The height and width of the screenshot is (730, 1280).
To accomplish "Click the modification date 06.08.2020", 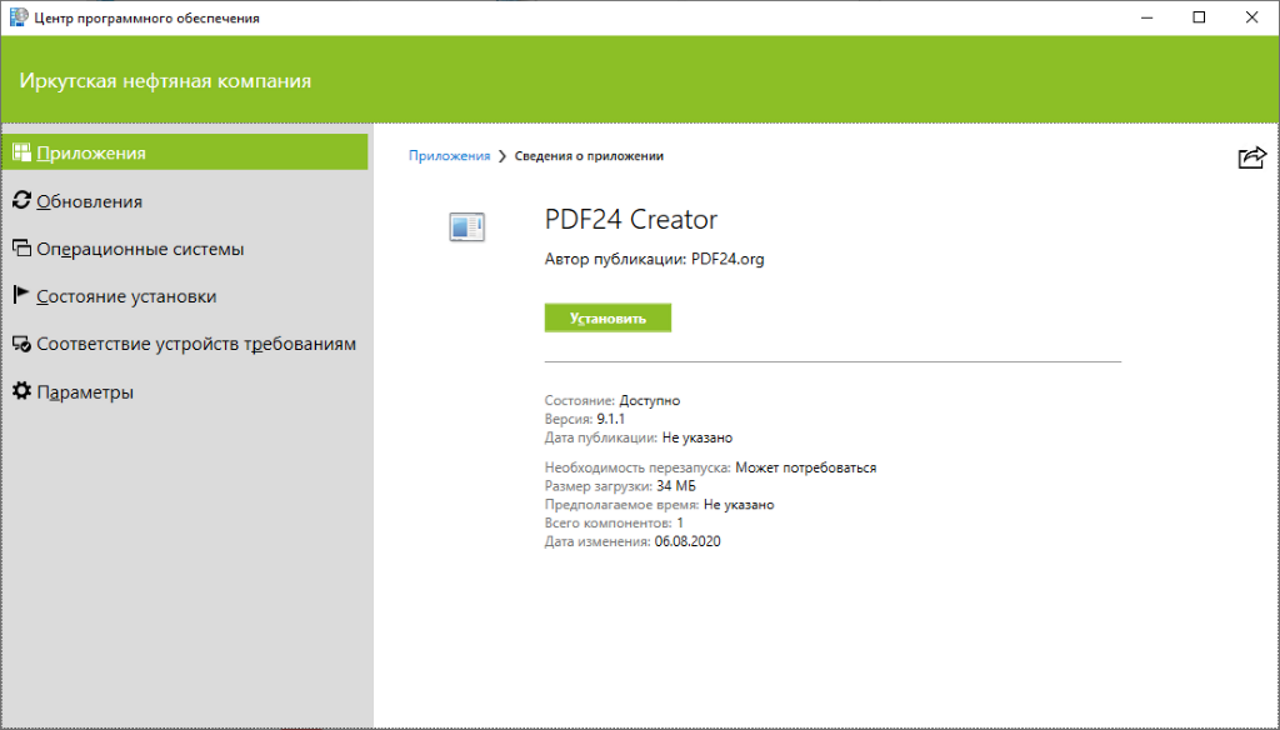I will point(688,542).
